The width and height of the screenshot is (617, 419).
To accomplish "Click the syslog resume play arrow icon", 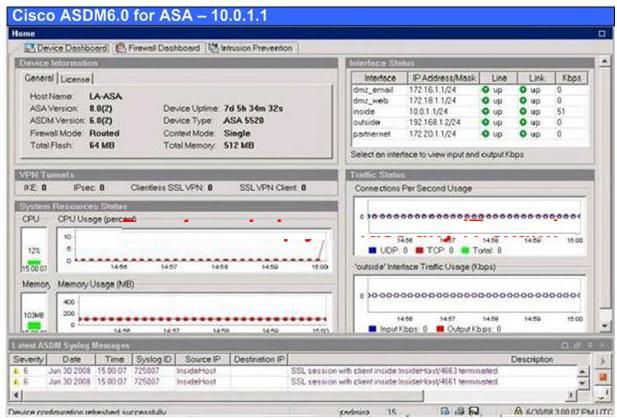I will pyautogui.click(x=602, y=361).
